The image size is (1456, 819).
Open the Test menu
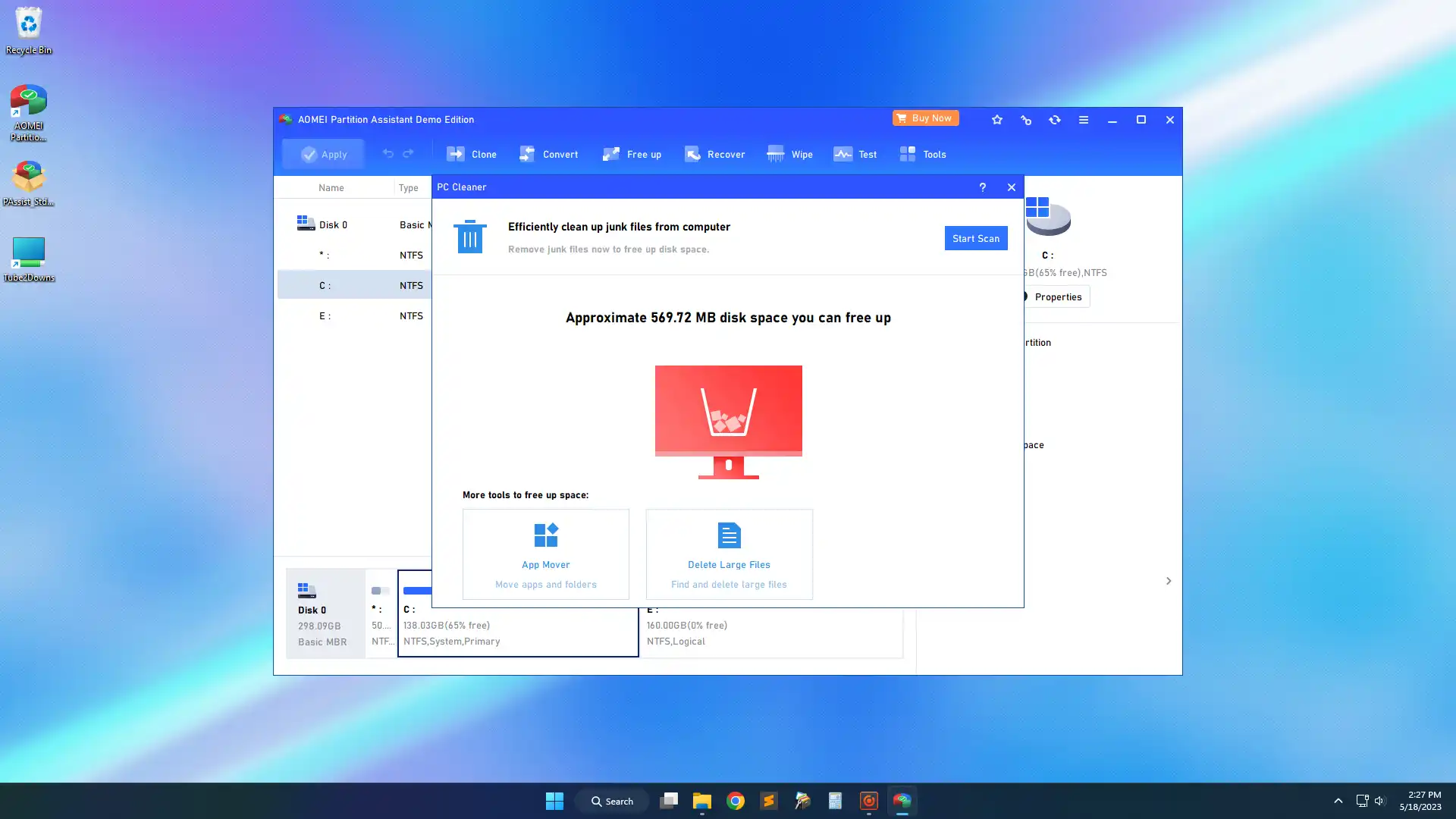click(855, 154)
